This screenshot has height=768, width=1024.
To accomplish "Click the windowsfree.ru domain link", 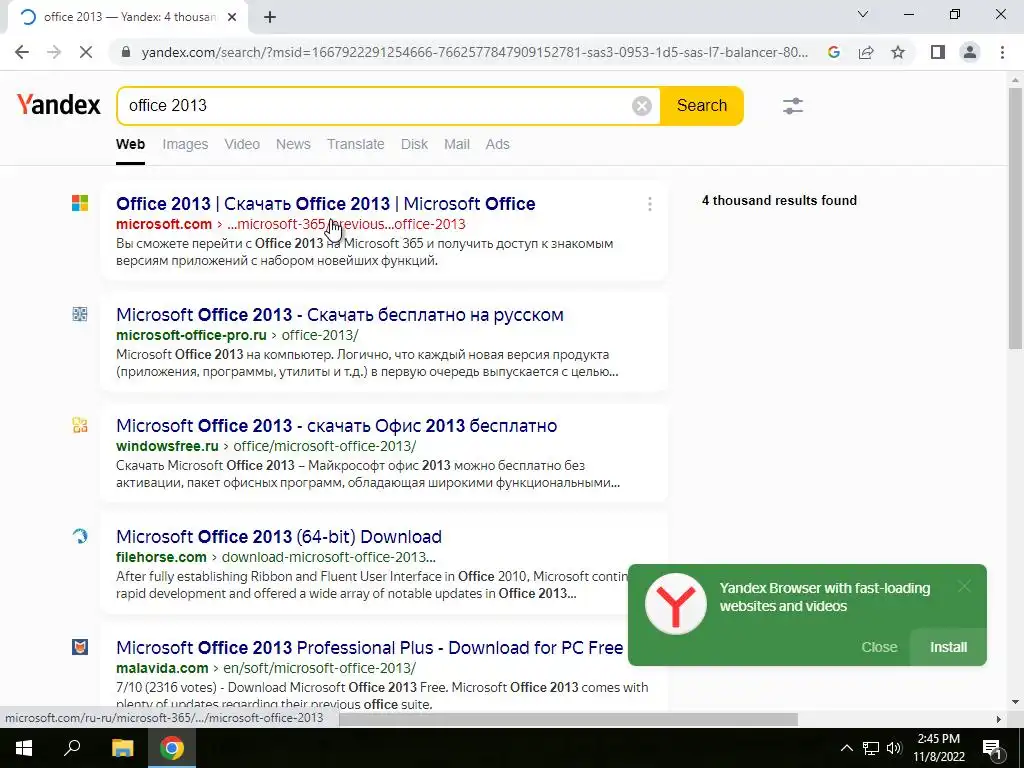I will pyautogui.click(x=167, y=446).
